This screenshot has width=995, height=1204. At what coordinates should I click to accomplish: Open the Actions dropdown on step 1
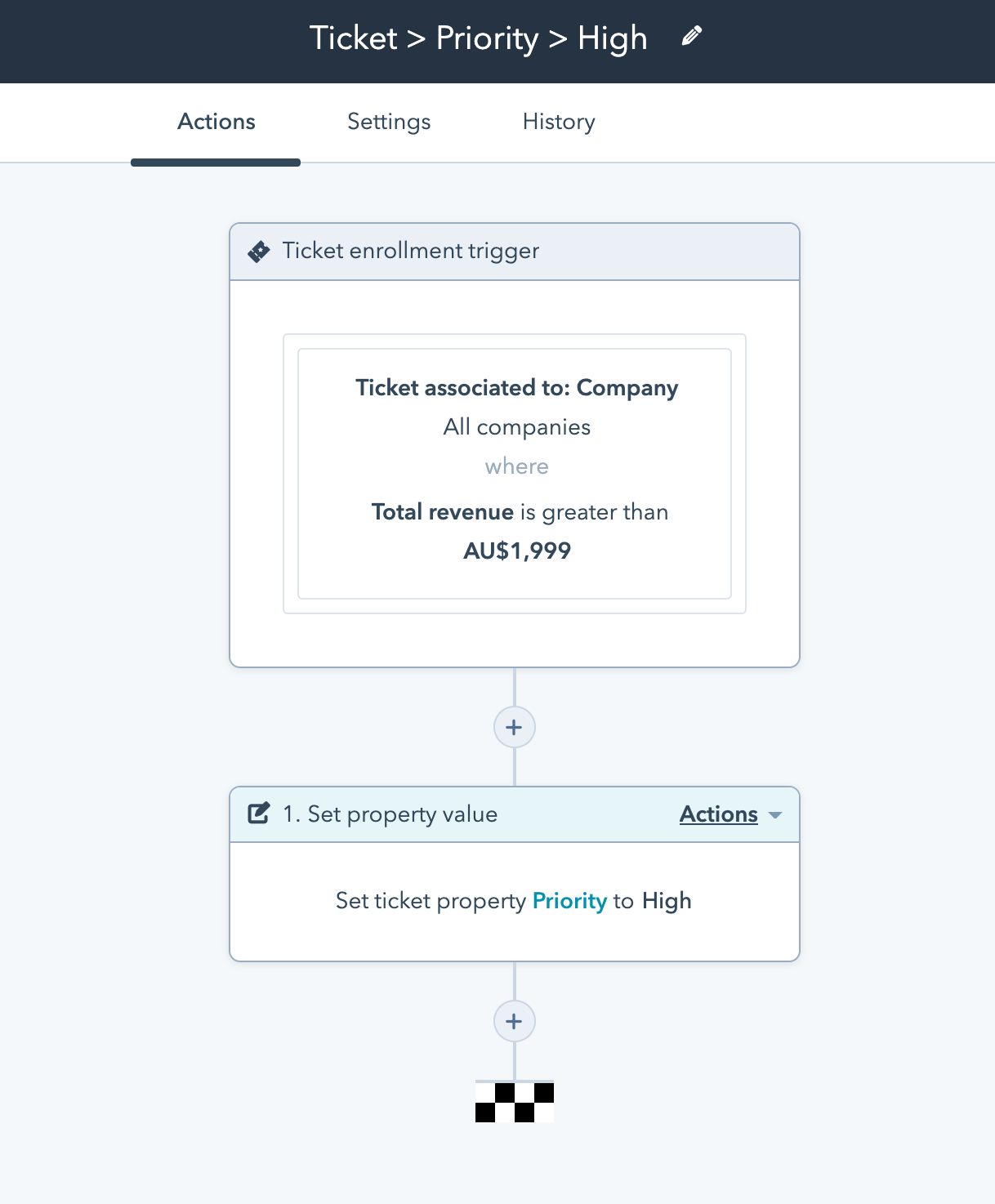[x=719, y=814]
